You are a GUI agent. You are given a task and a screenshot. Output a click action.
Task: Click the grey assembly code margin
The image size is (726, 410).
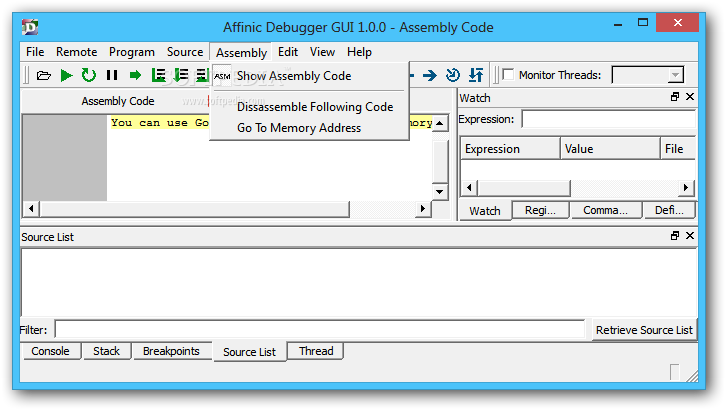point(65,158)
